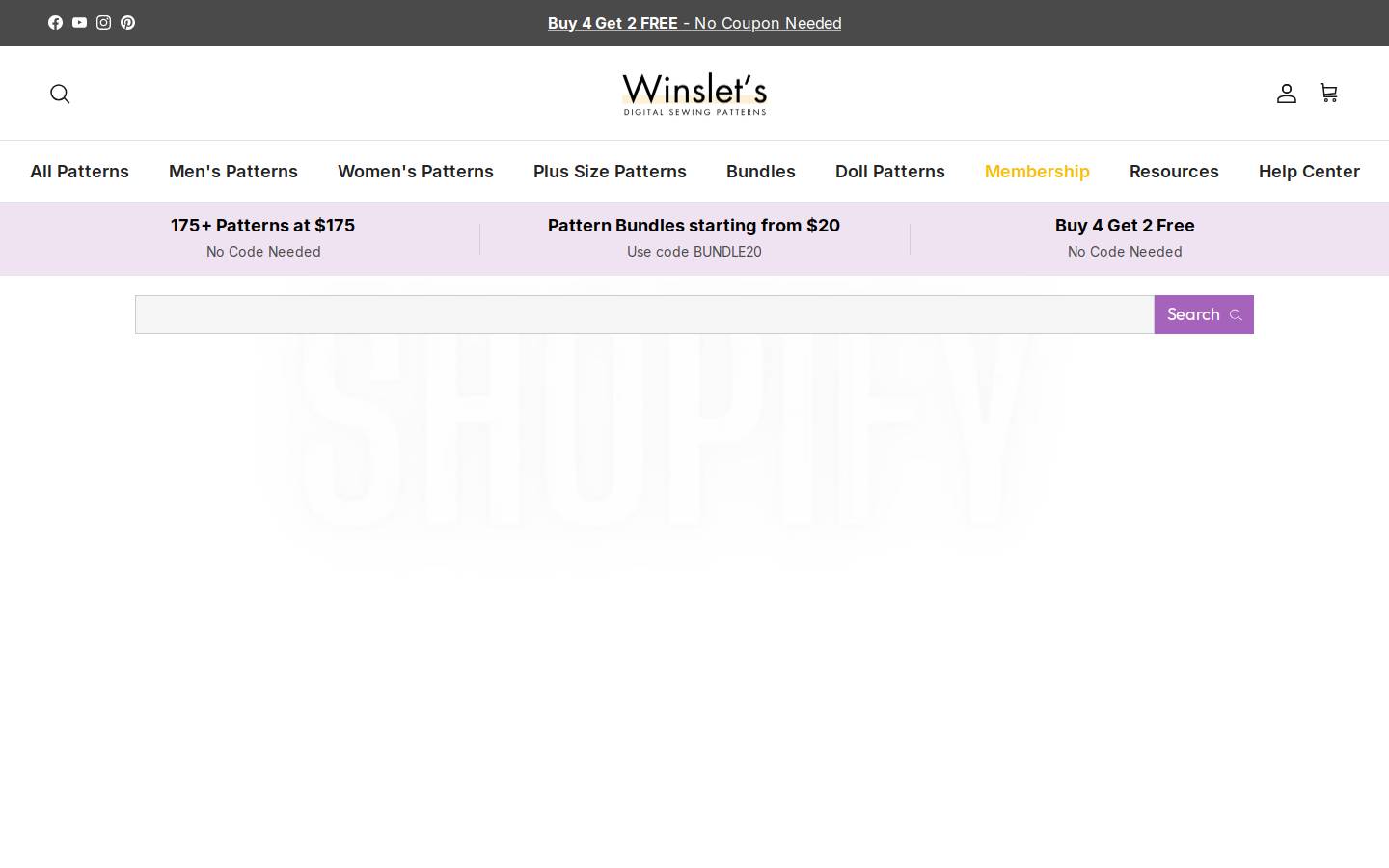Viewport: 1389px width, 868px height.
Task: Click Pattern Bundles starting from $20 promo
Action: tap(694, 226)
